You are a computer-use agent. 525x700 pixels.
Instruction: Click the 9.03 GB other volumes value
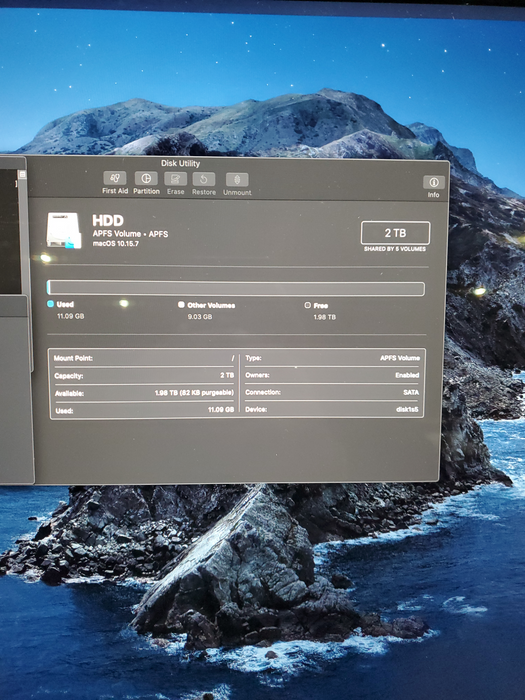200,317
